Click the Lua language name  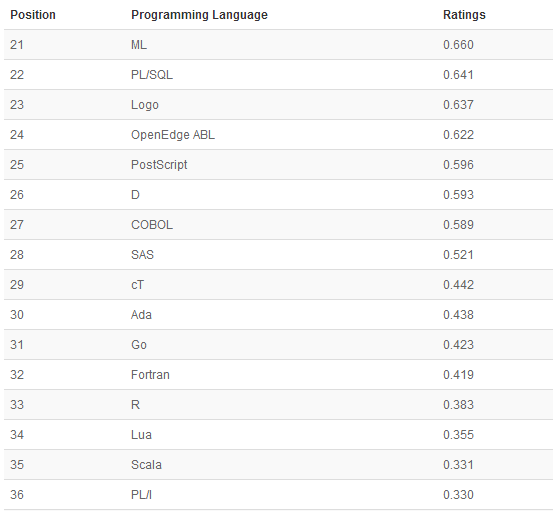[x=141, y=435]
